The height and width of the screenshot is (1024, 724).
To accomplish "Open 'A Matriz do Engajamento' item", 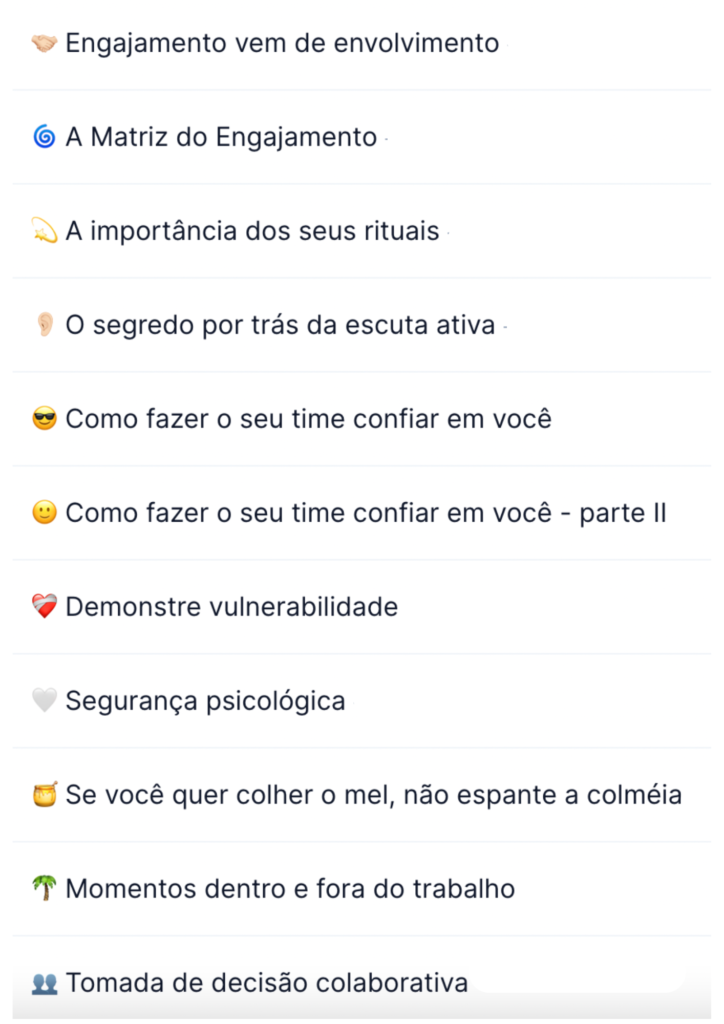I will coord(362,137).
